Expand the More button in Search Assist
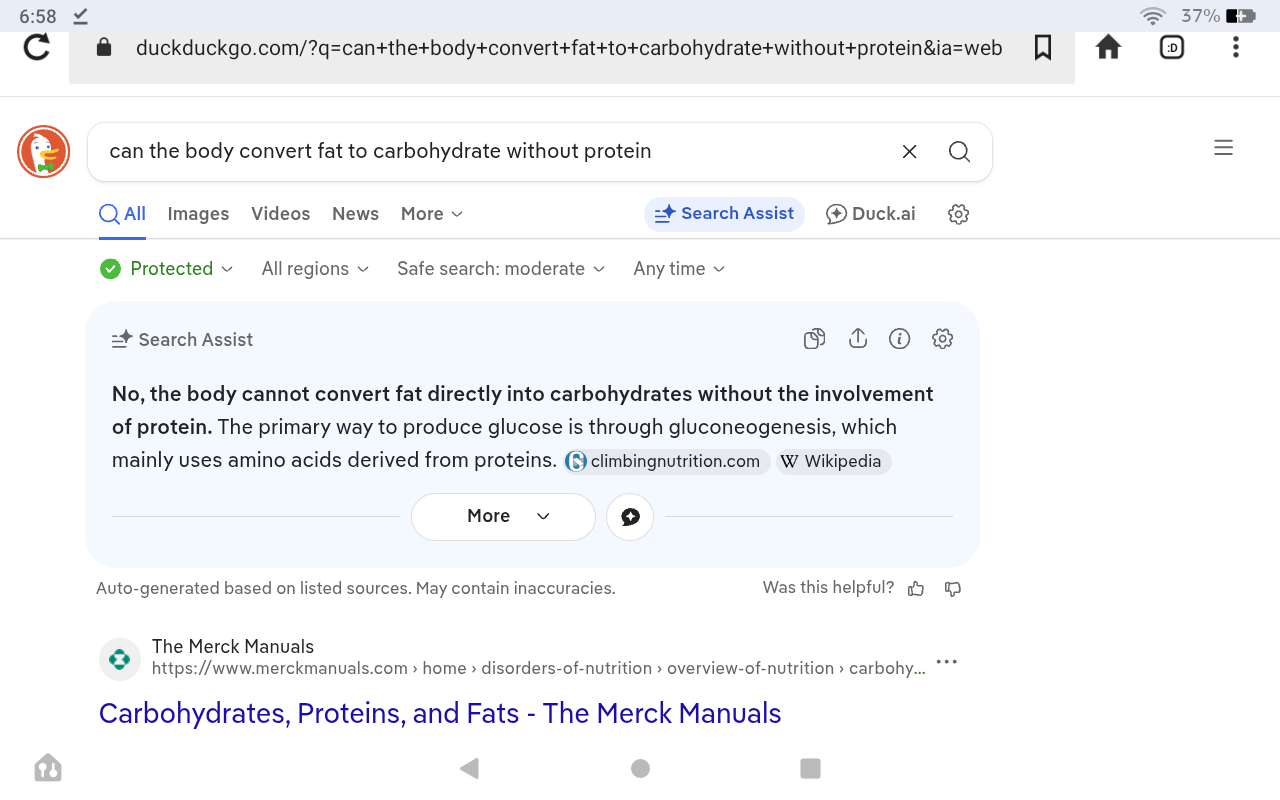Viewport: 1280px width, 800px height. [x=503, y=517]
